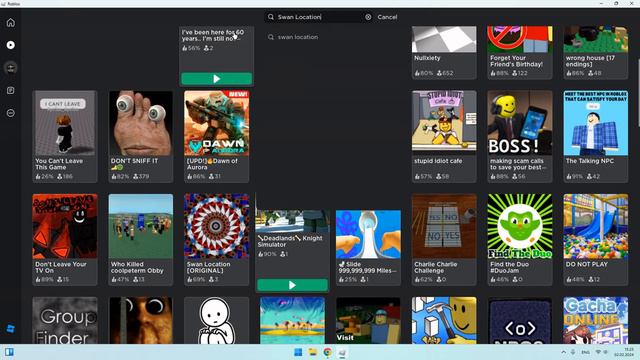Open Windows Start menu

pos(298,352)
